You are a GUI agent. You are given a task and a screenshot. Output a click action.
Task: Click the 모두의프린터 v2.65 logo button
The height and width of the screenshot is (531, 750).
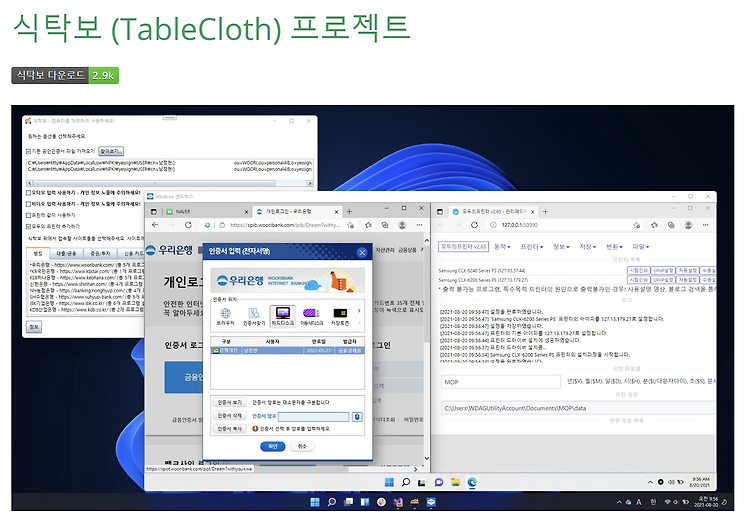[x=463, y=247]
